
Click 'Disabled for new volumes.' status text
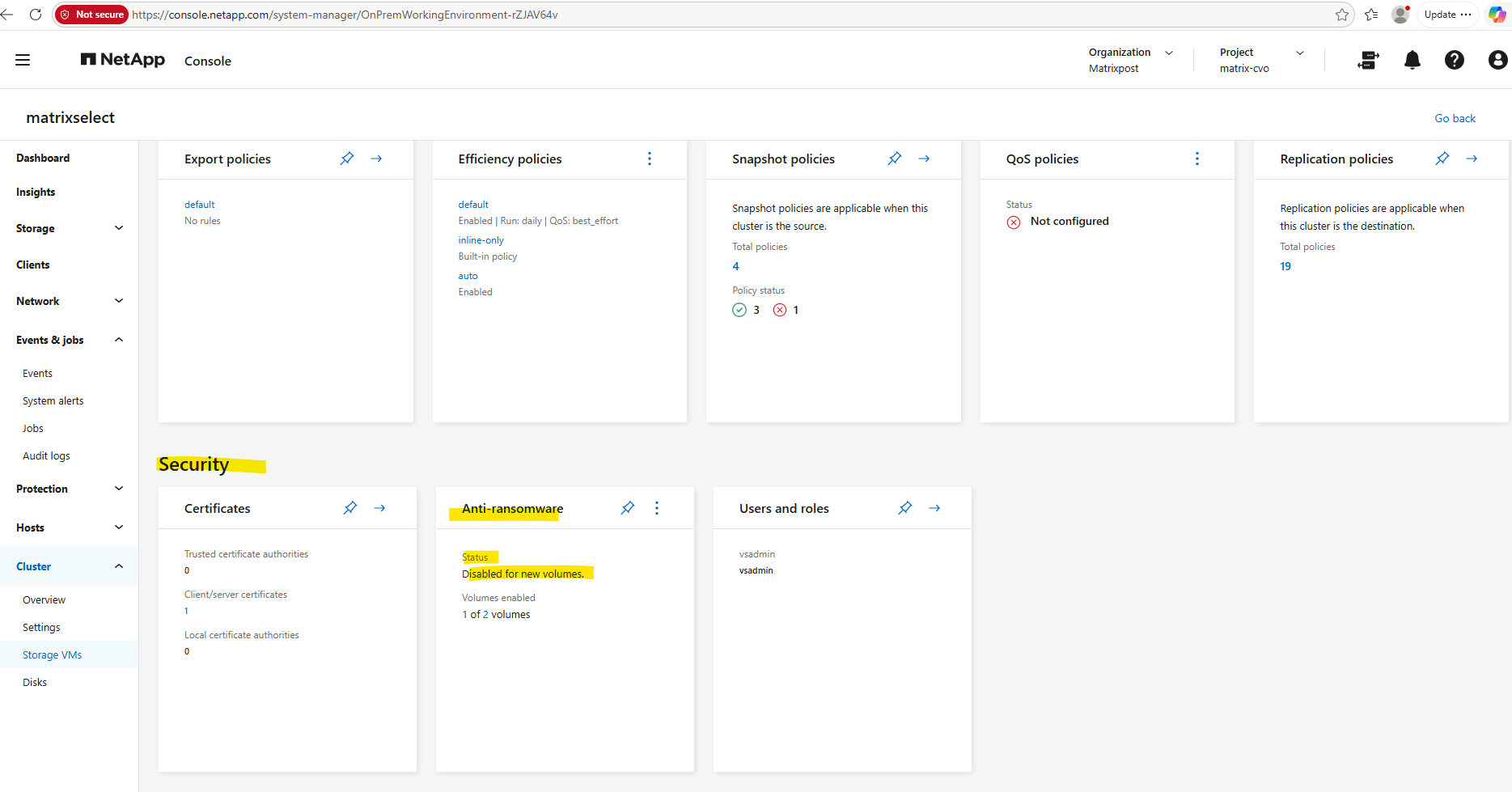[523, 574]
